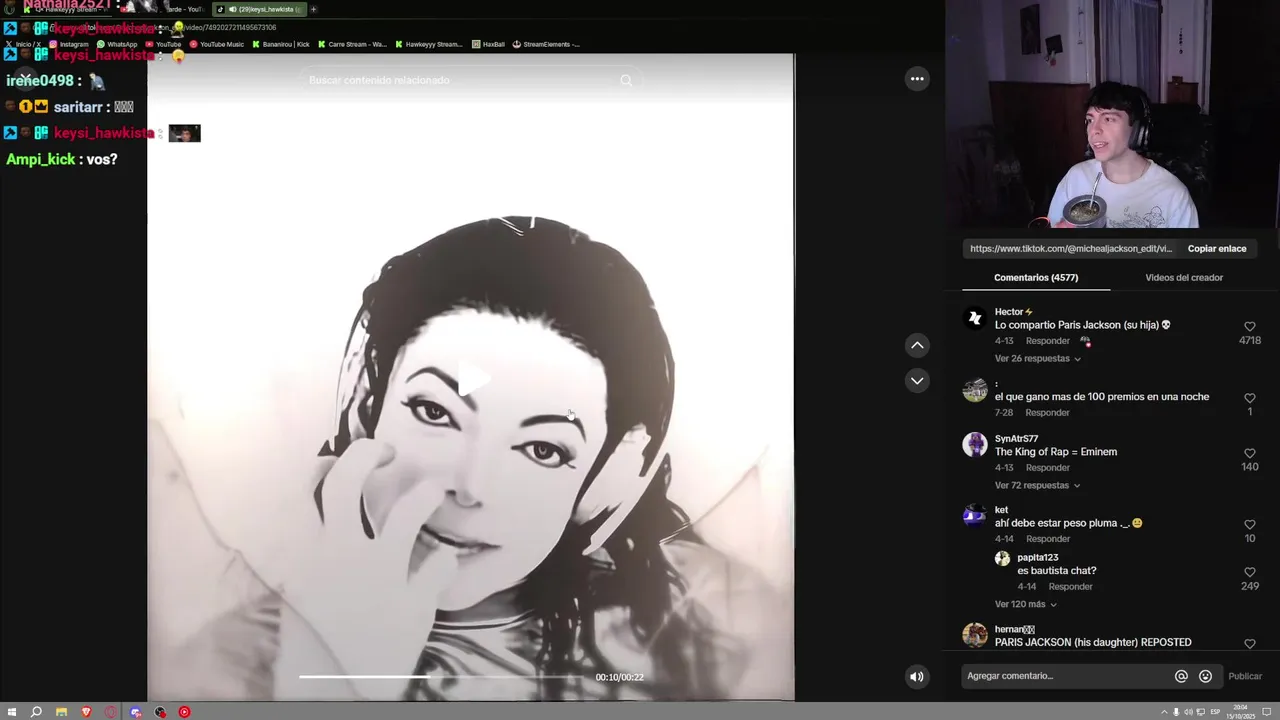Click 'Copiar enlace' button
Screen dimensions: 1280x720
tap(1217, 249)
